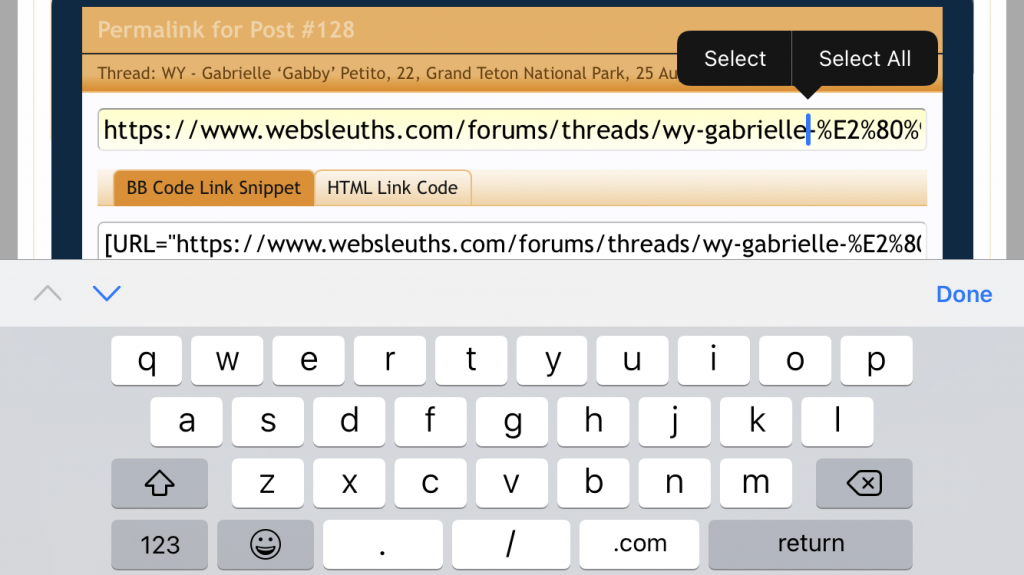This screenshot has width=1024, height=575.
Task: Go to next form field arrow
Action: pyautogui.click(x=106, y=293)
